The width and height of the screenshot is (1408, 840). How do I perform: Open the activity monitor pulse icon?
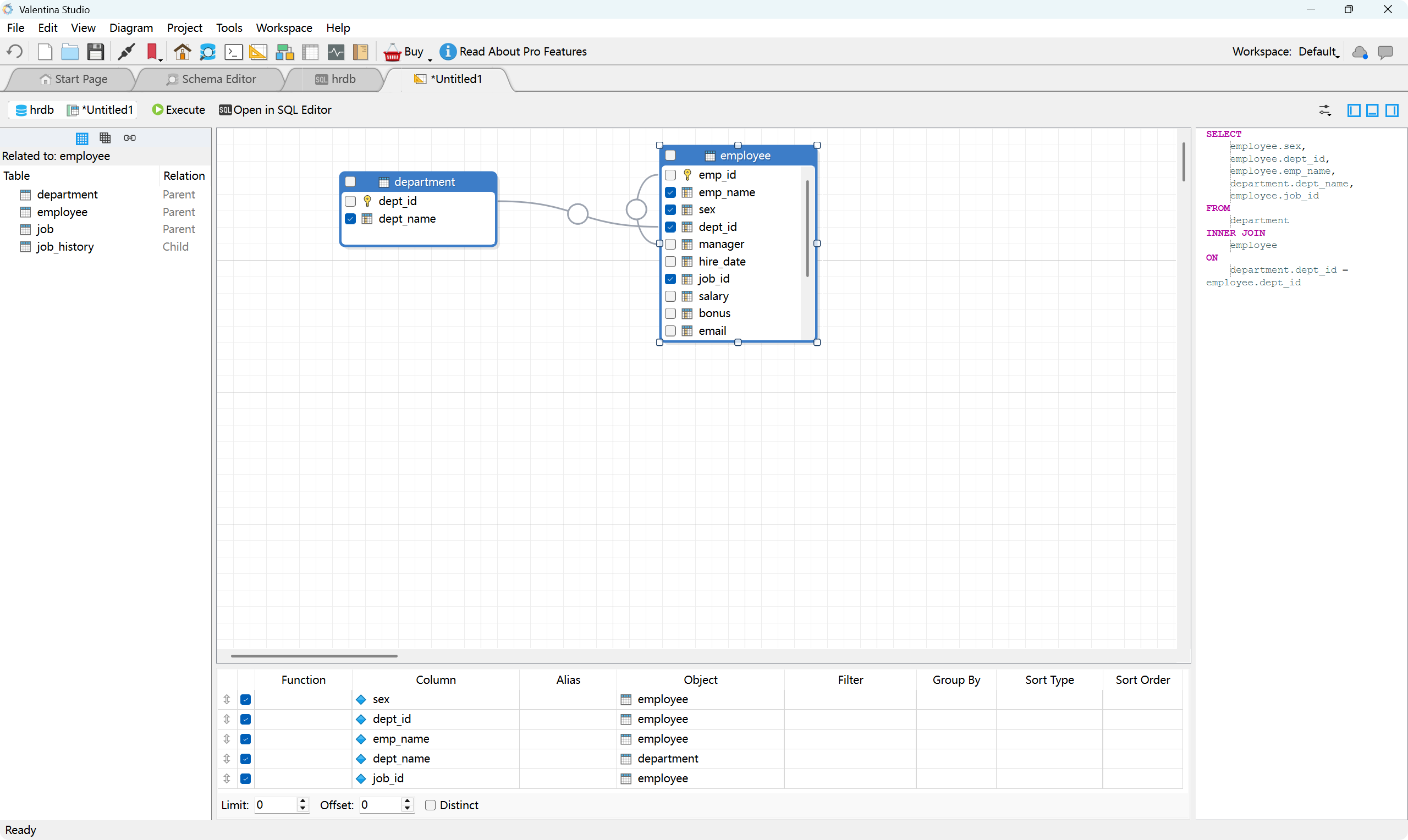tap(335, 52)
